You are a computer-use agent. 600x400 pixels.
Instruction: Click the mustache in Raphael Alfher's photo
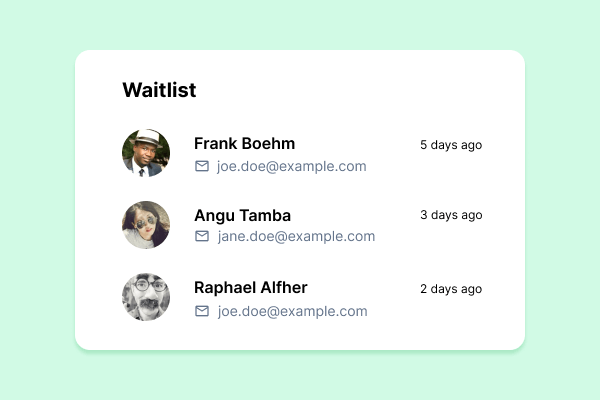pos(149,304)
